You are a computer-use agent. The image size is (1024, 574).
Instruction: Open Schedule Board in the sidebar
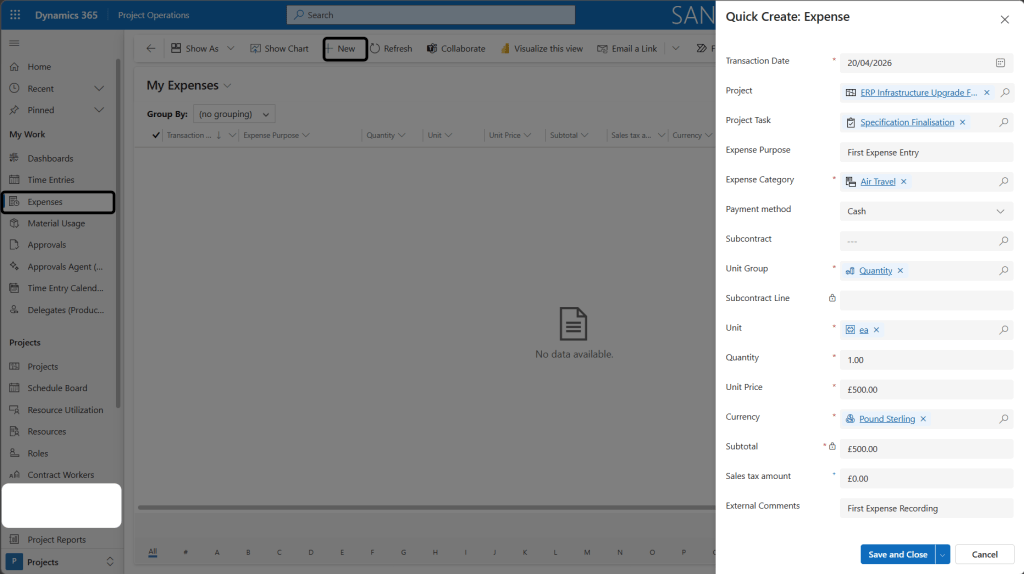[x=57, y=388]
